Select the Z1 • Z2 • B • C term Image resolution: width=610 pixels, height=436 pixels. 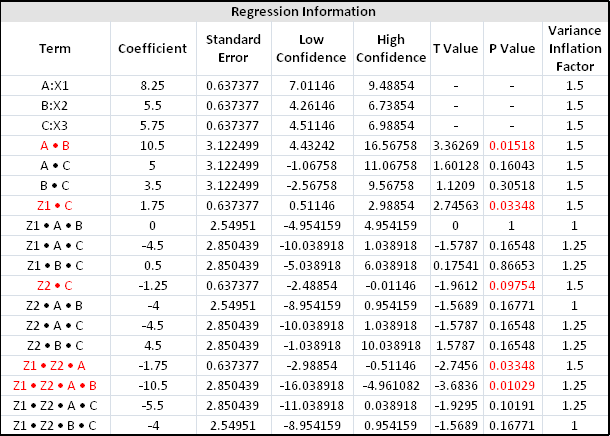coord(55,424)
